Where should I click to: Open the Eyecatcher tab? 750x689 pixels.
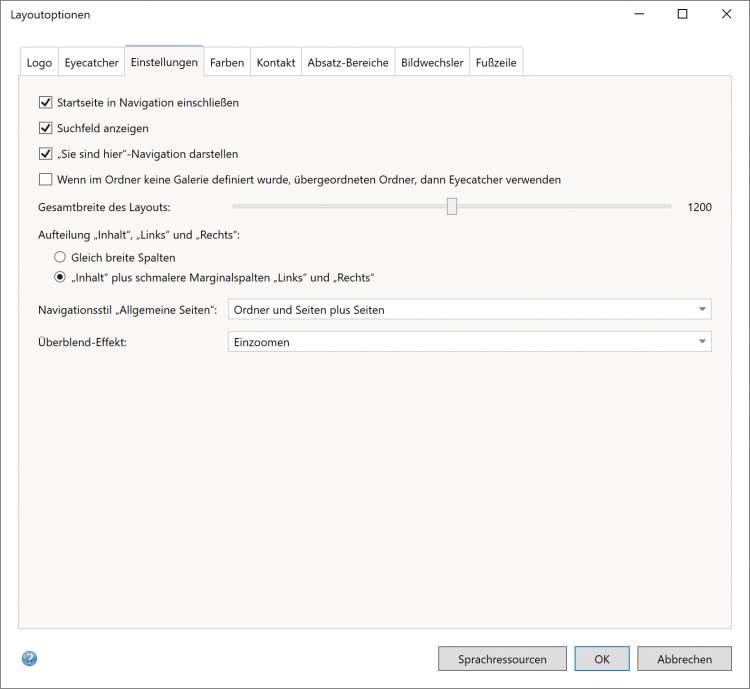(x=91, y=62)
